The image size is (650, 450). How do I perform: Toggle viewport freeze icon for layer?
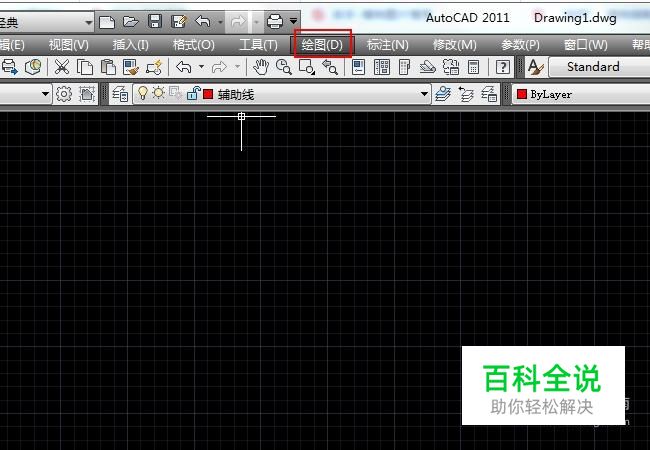pos(175,92)
